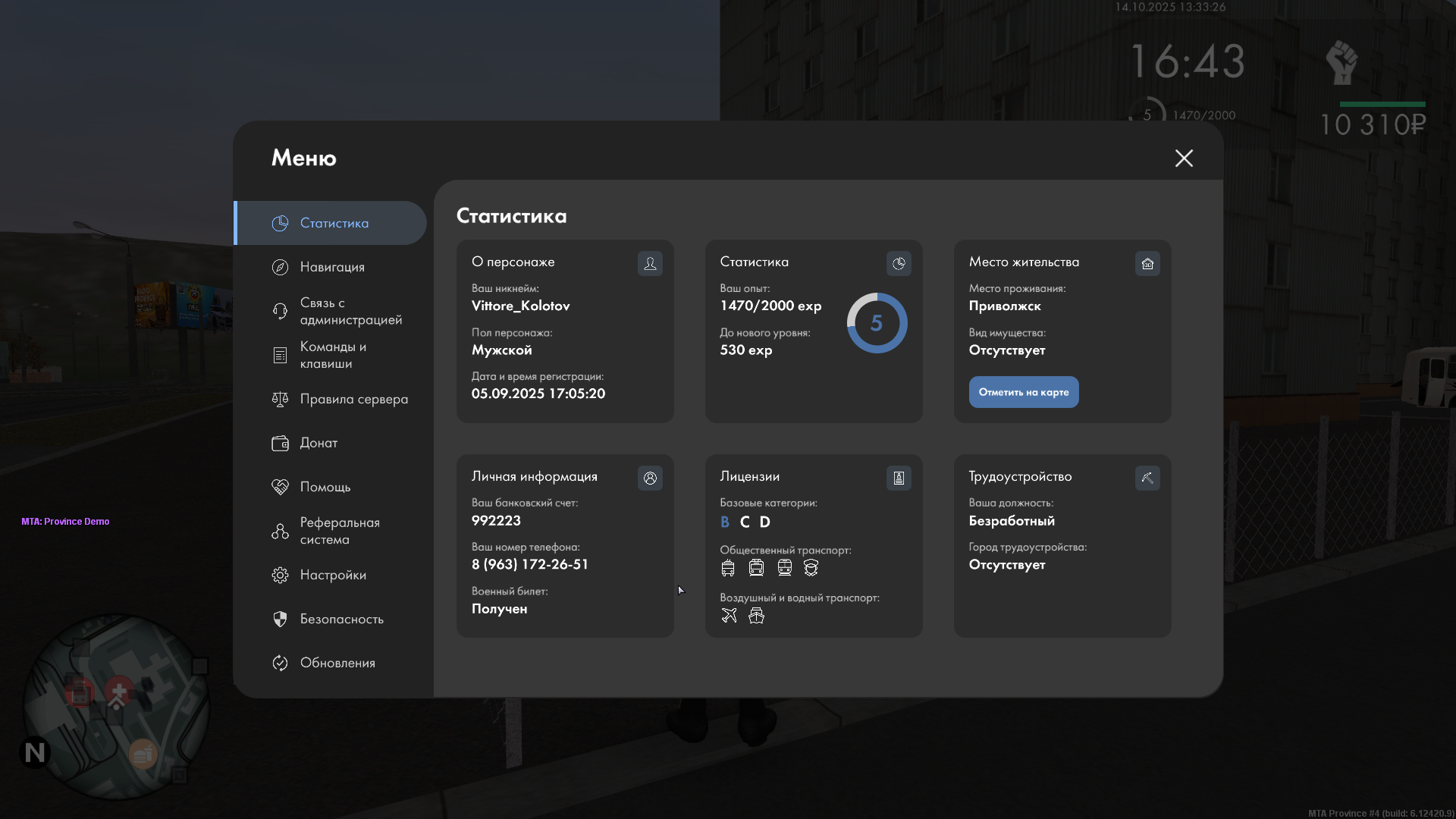Close the Меню window with X
Screen dimensions: 1456x819
[x=1184, y=158]
